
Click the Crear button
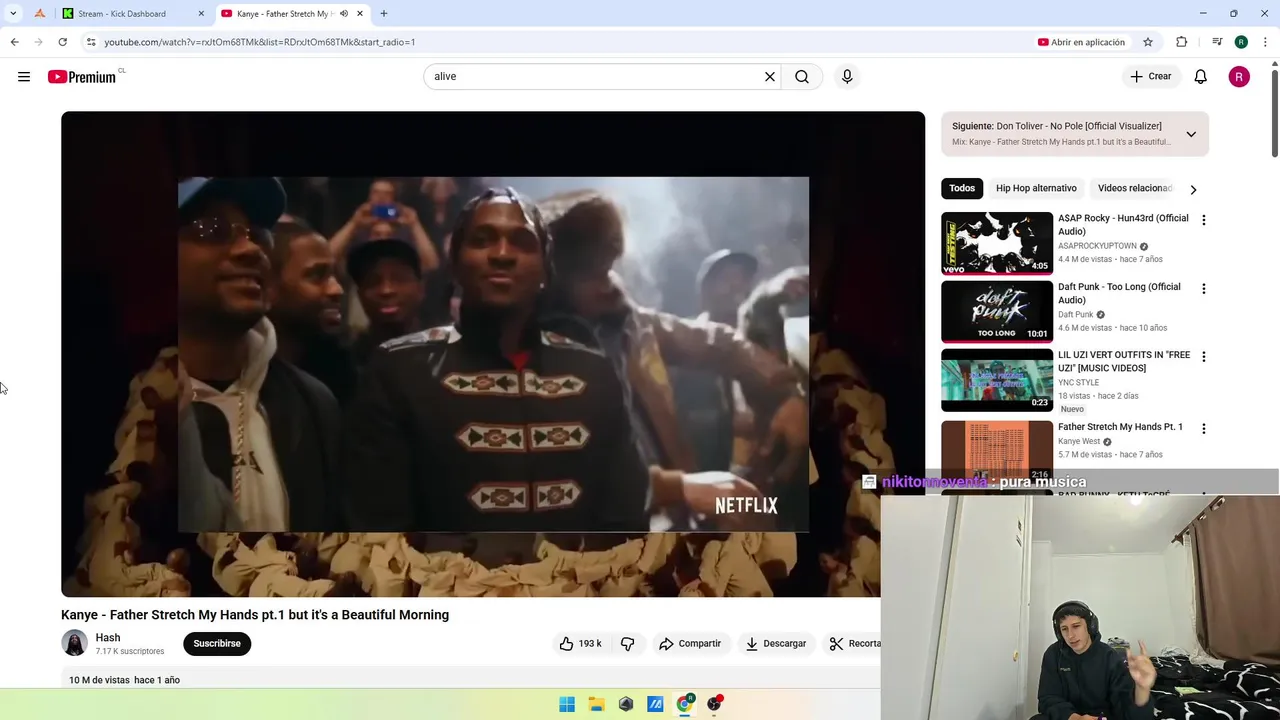point(1151,76)
